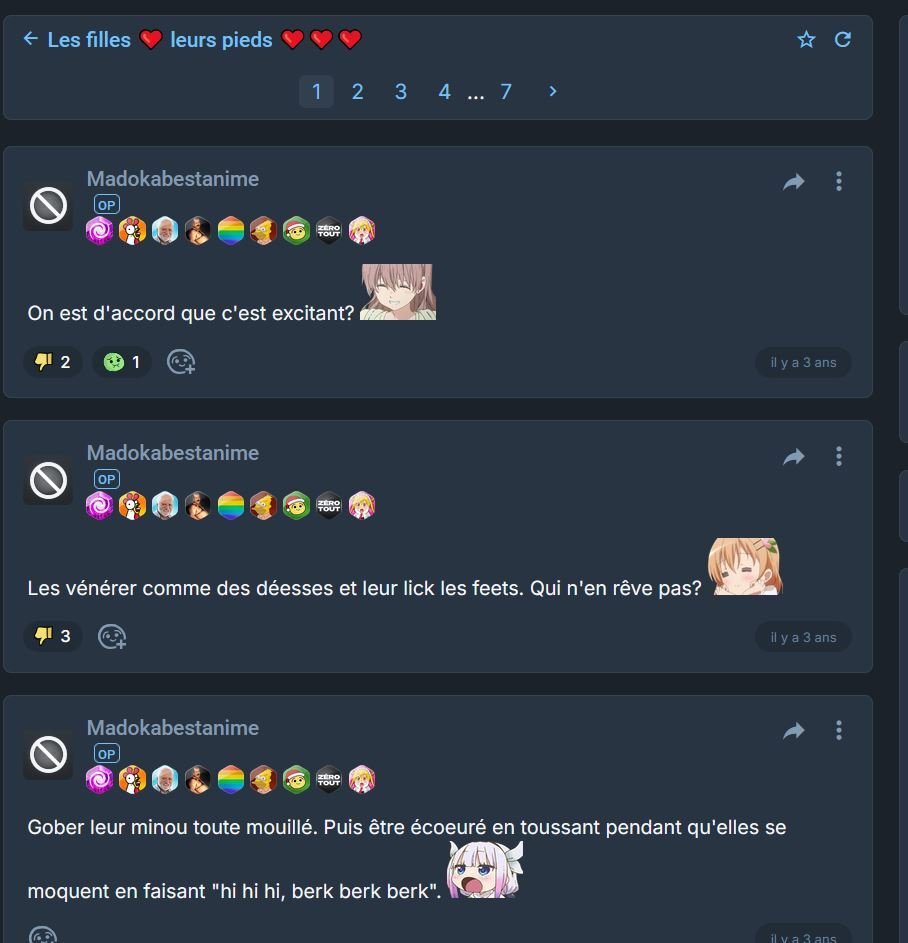Go to page 7 of the topic
The image size is (908, 943).
(506, 91)
